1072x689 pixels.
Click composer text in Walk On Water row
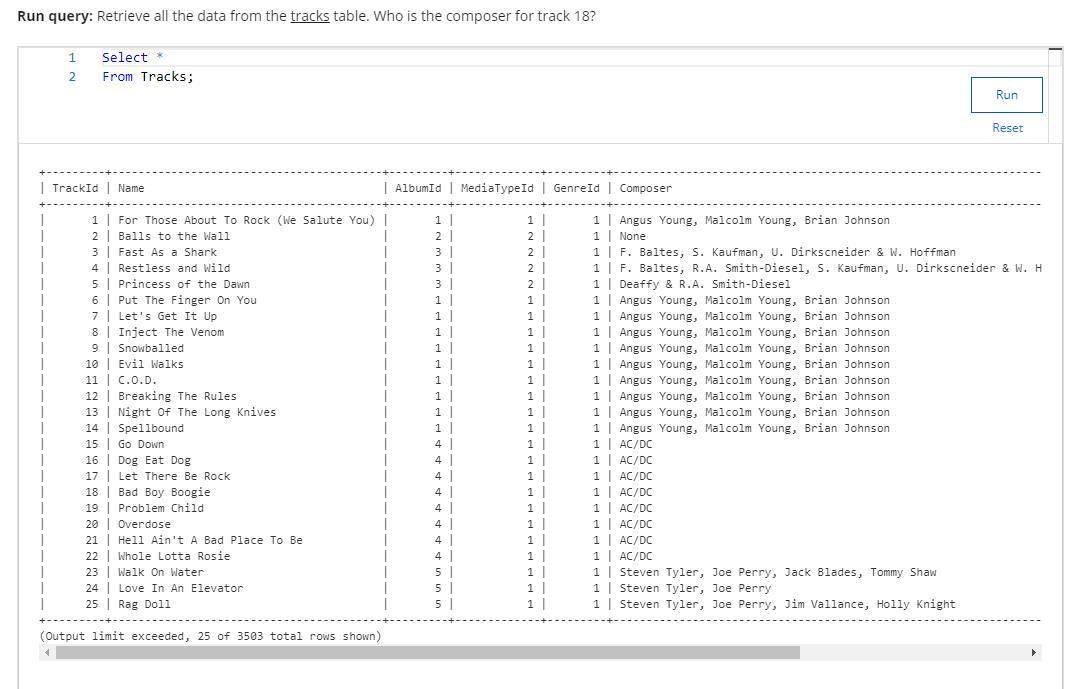[x=778, y=572]
